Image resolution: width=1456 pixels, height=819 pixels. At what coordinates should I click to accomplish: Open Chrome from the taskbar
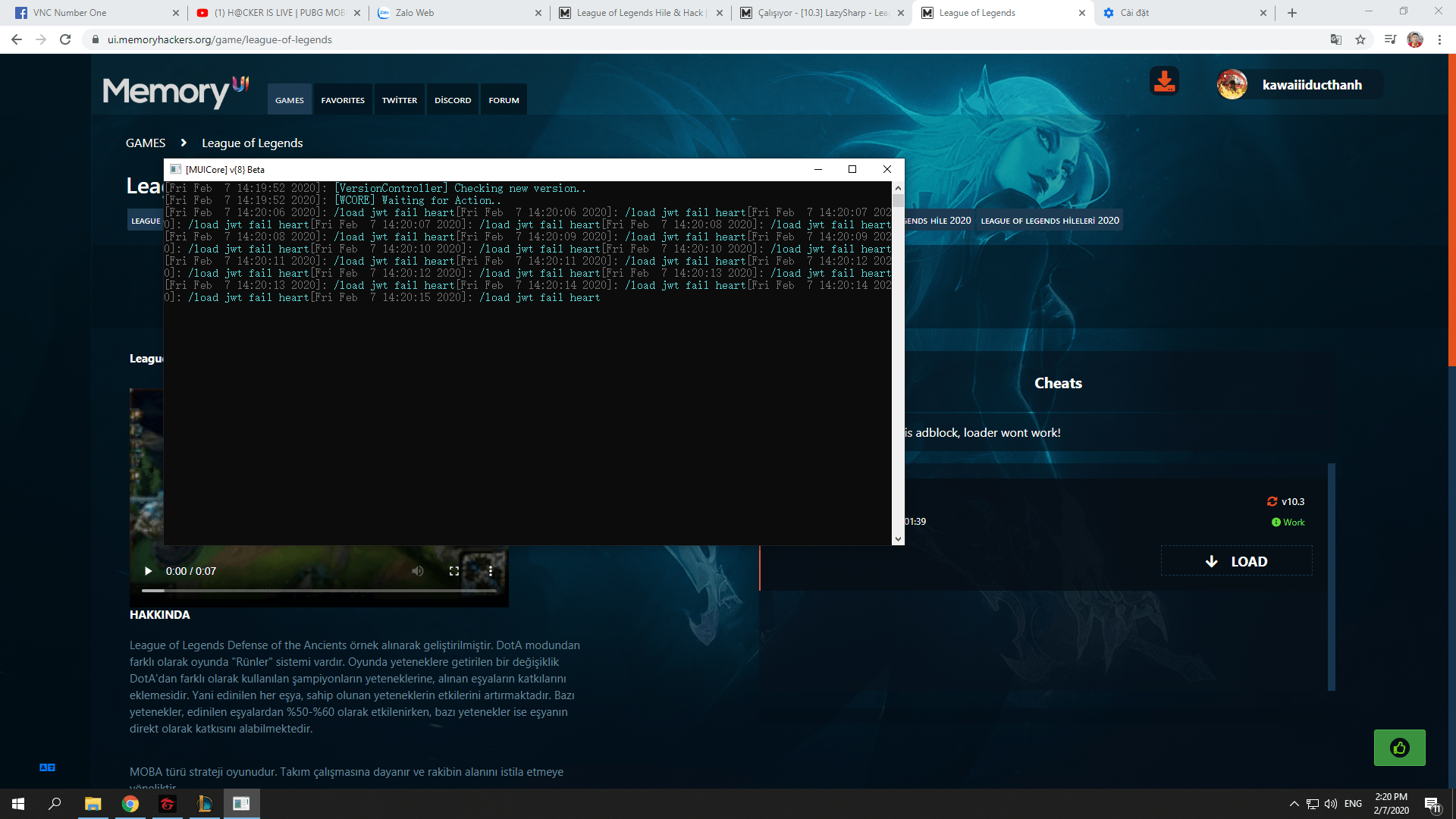click(130, 804)
